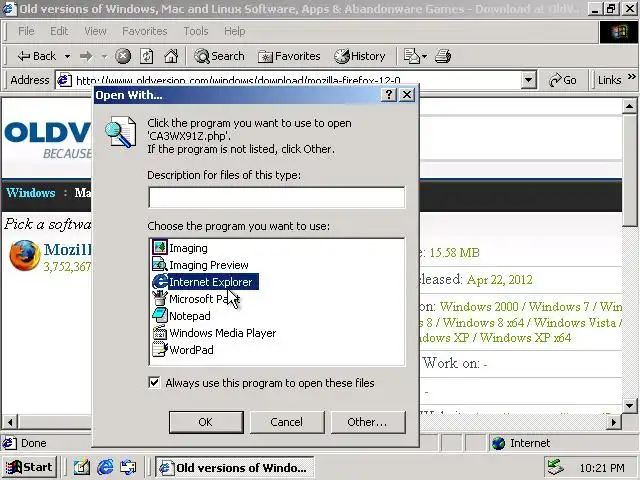Viewport: 640px width, 480px height.
Task: Click the Old versions of Windo... taskbar button
Action: point(235,467)
